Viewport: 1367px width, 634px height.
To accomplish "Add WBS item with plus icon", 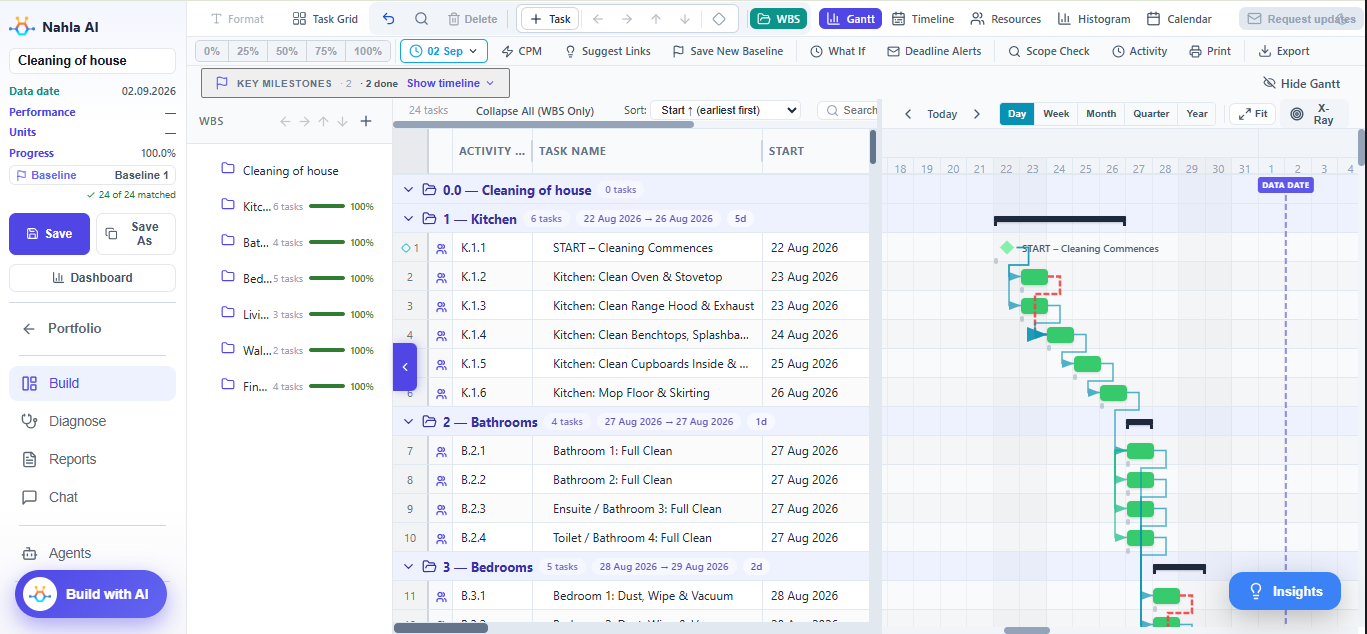I will tap(366, 121).
